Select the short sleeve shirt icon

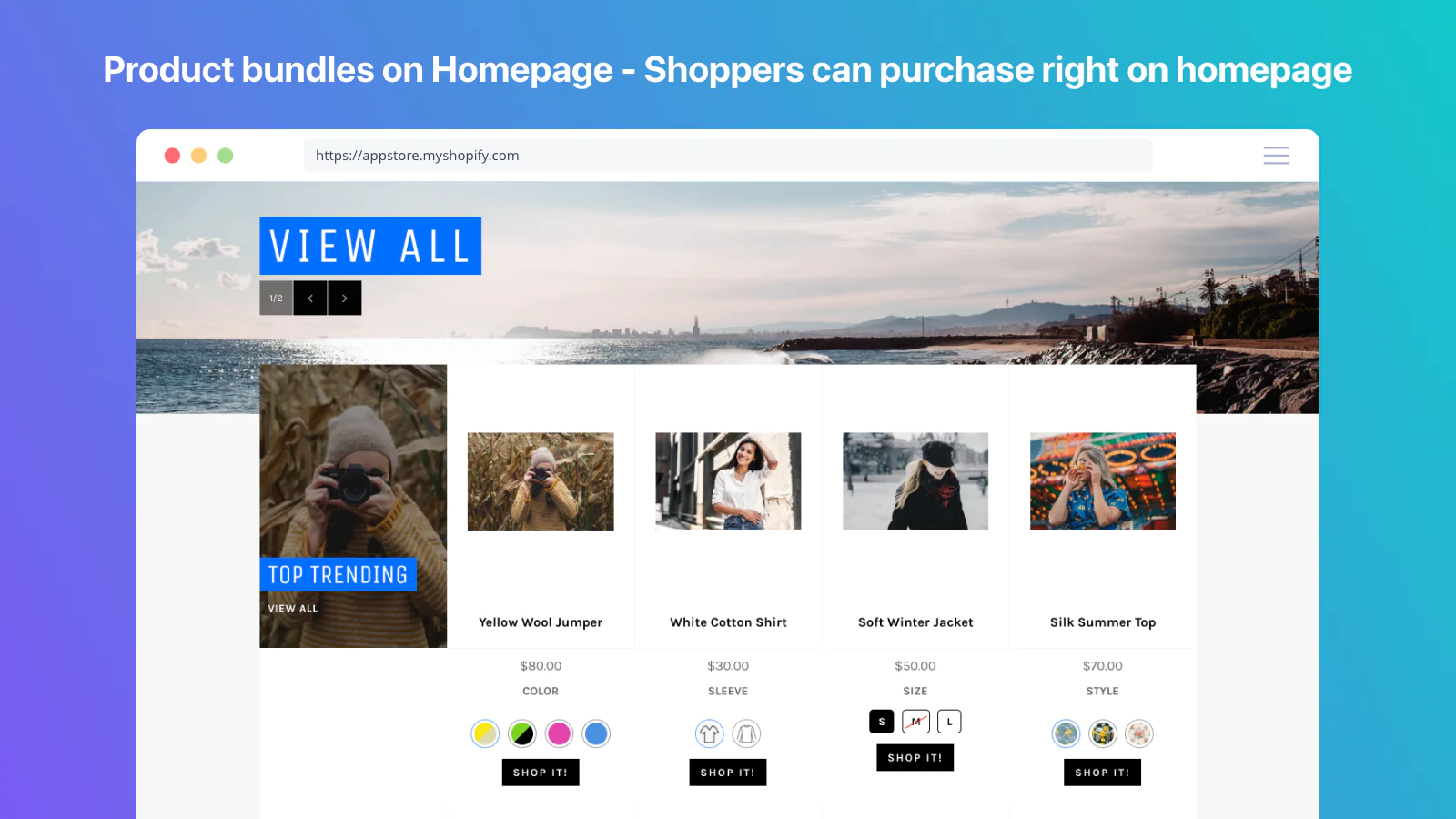(710, 733)
